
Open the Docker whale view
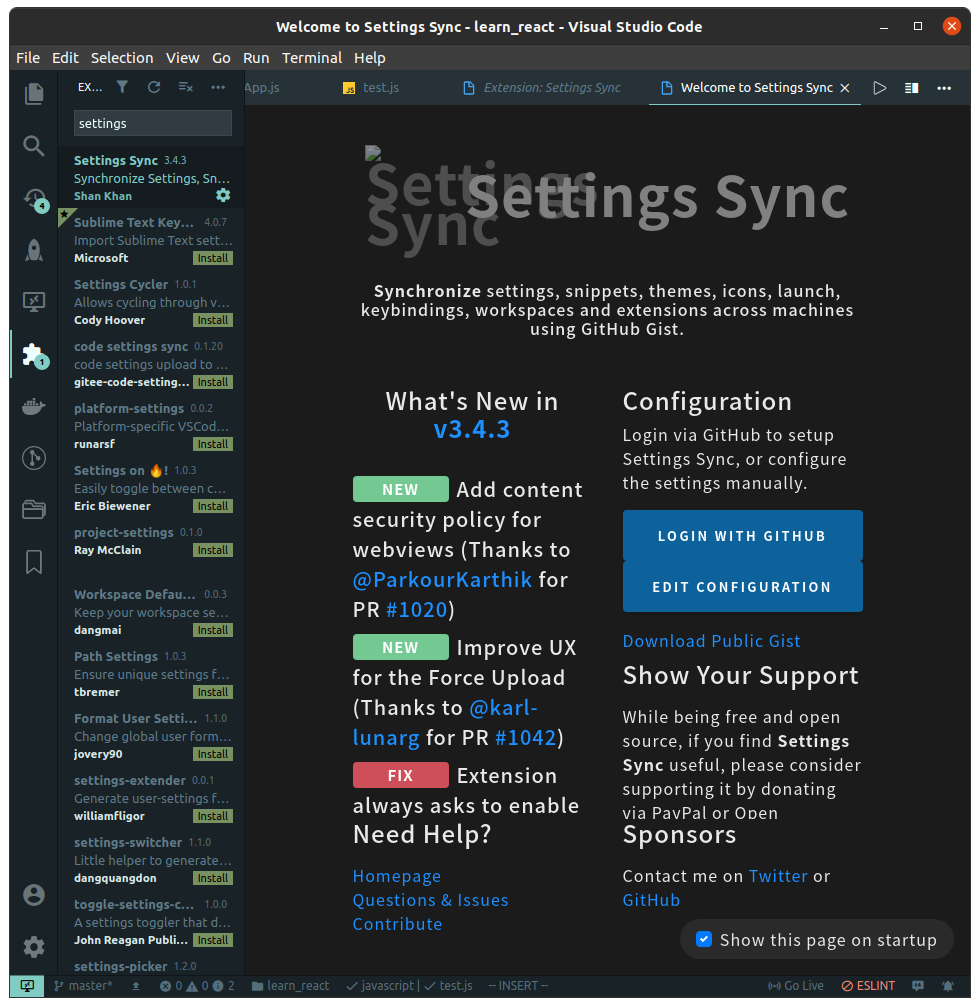[33, 407]
